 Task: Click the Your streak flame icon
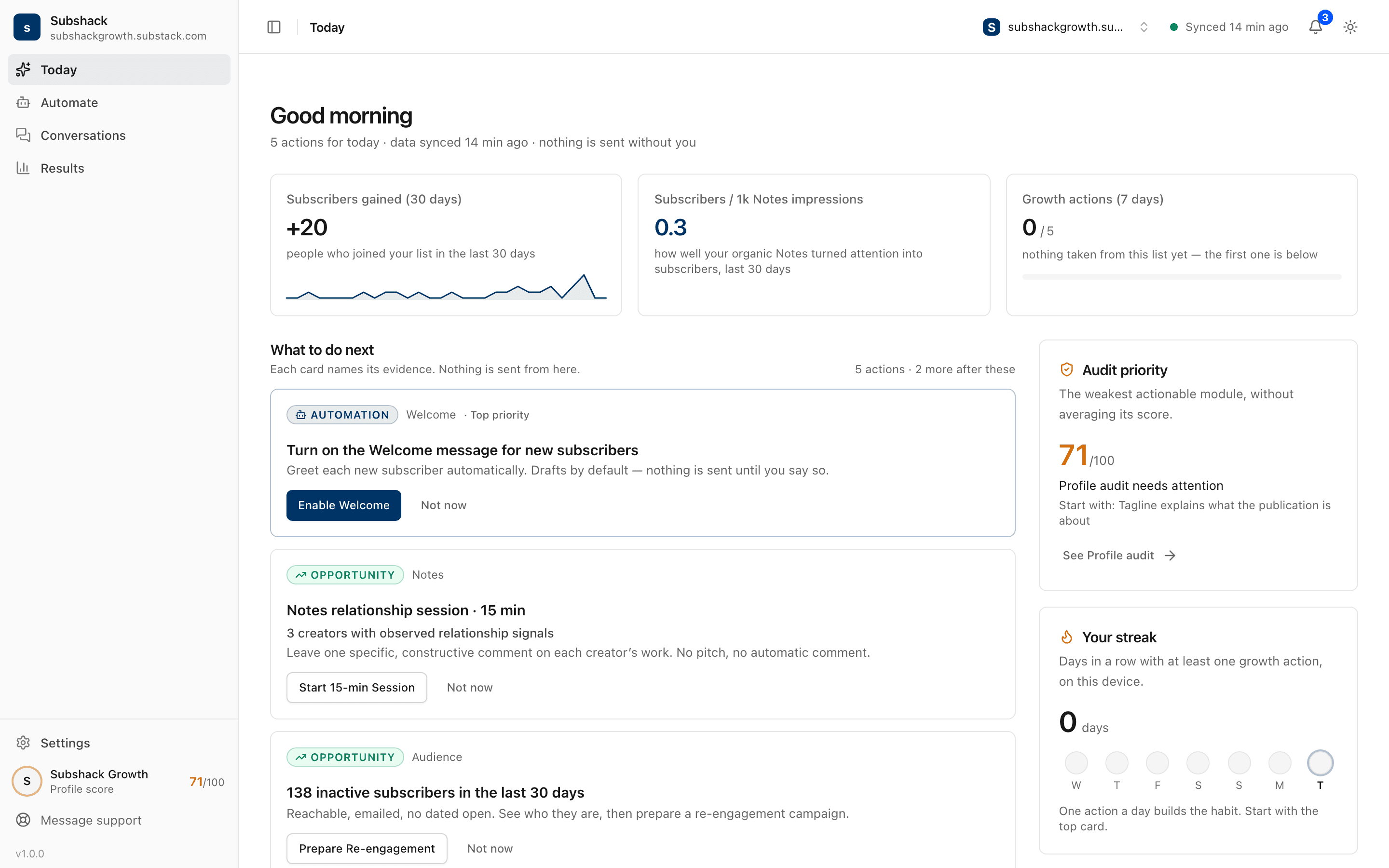(x=1066, y=637)
